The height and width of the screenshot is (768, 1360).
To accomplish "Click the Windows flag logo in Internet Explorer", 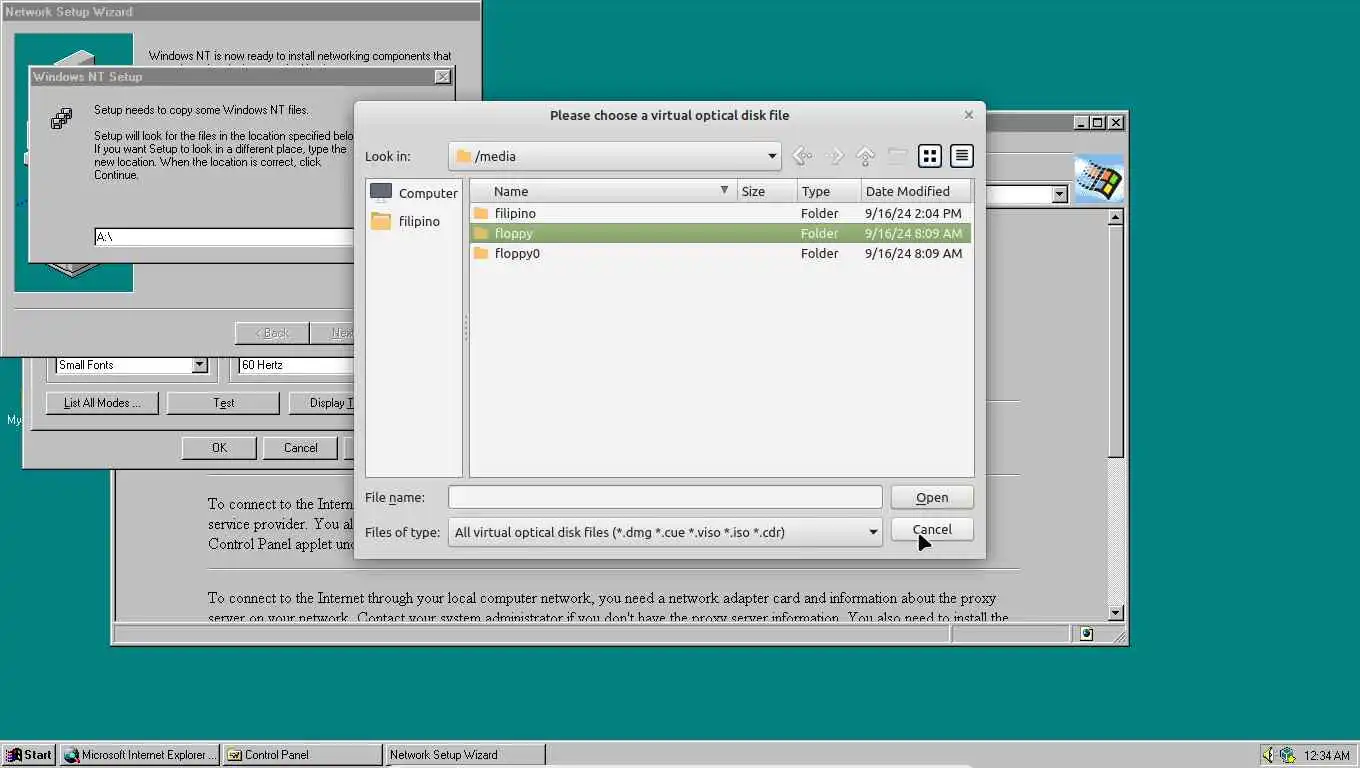I will [1099, 180].
